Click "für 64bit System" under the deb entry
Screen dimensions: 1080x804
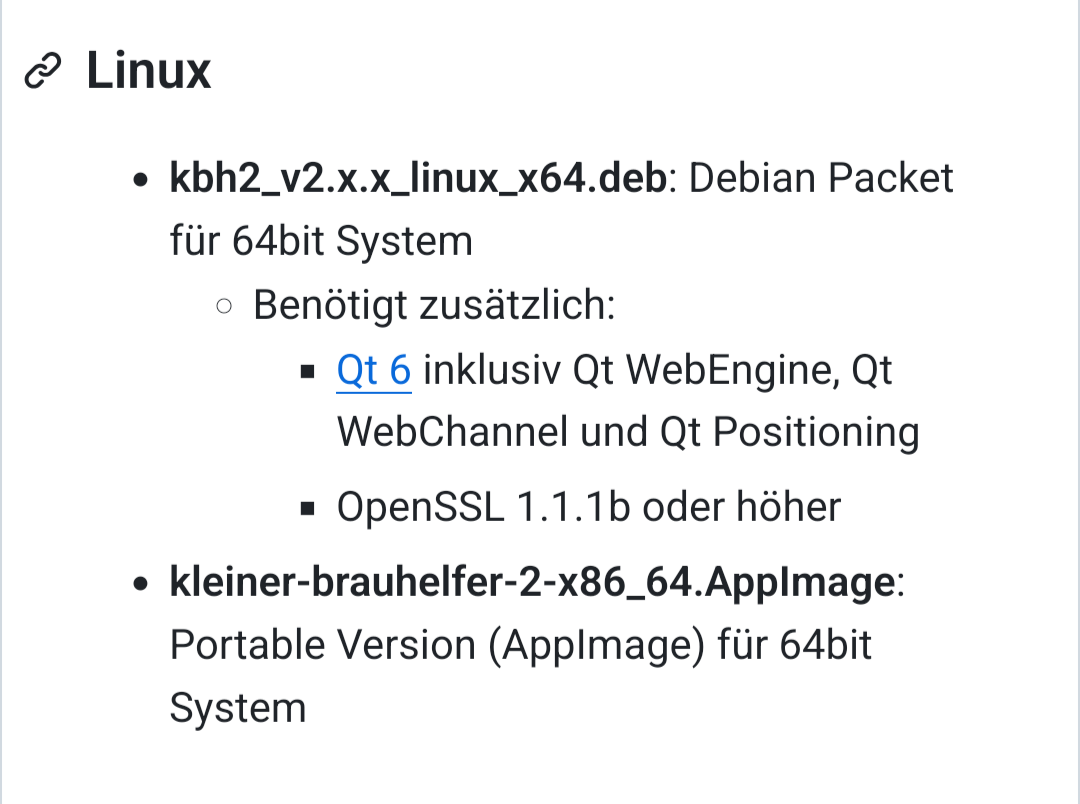[321, 242]
